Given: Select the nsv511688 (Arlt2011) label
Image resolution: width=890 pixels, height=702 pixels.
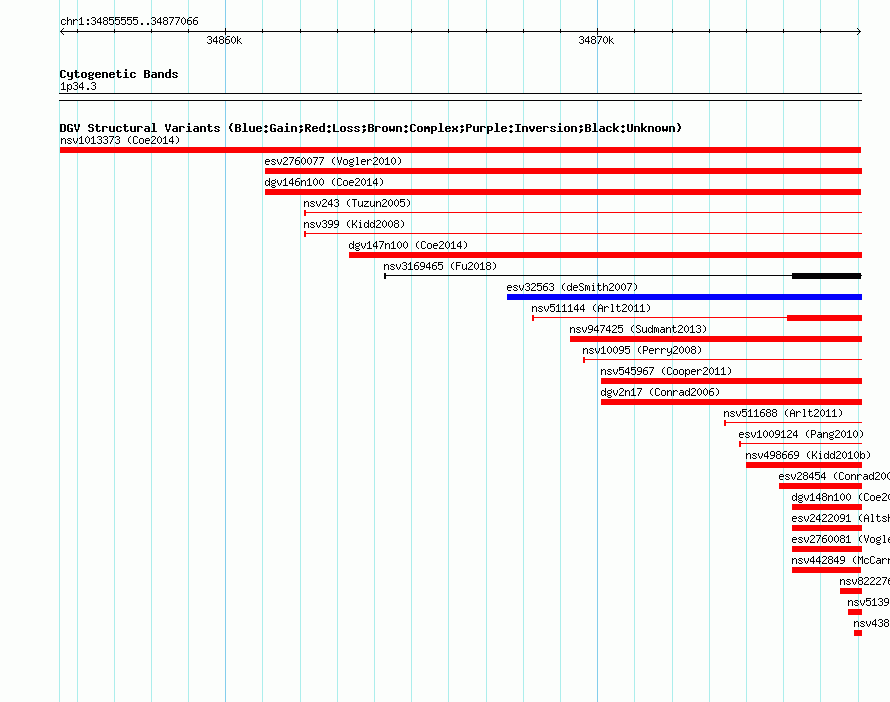Looking at the screenshot, I should 783,413.
